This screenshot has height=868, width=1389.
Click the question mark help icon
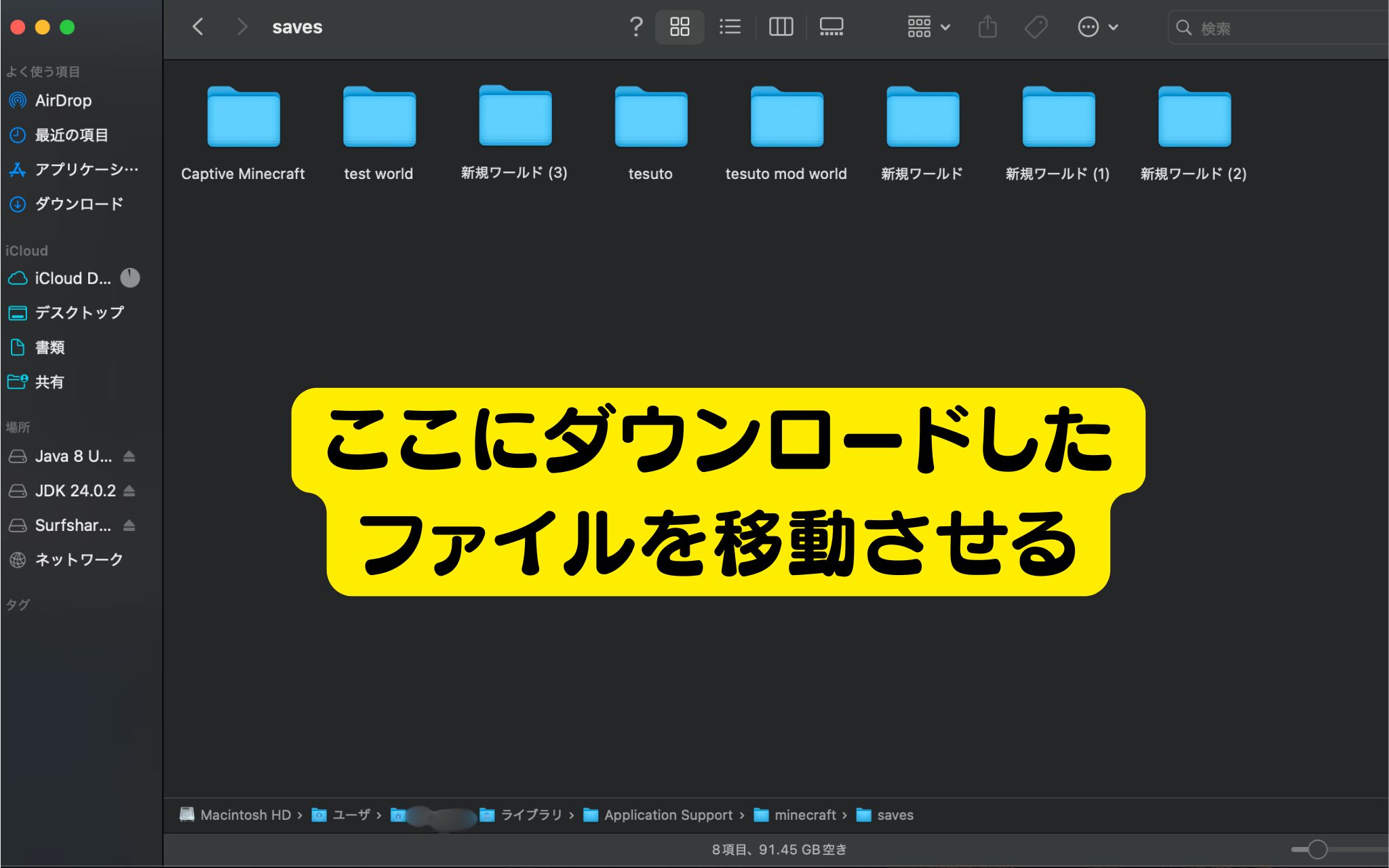pos(635,27)
